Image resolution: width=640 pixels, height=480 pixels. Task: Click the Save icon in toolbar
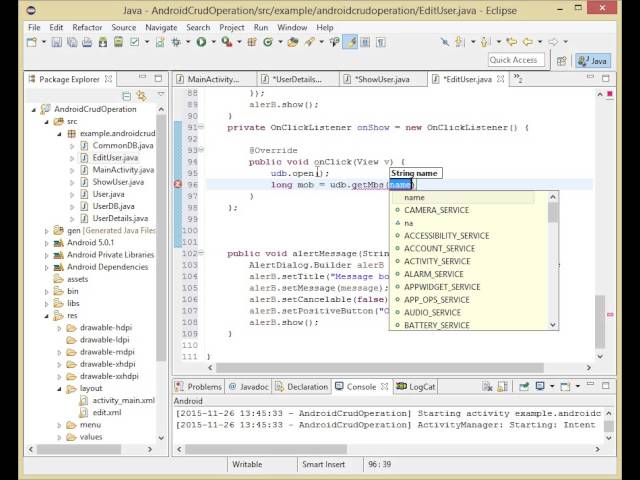56,42
